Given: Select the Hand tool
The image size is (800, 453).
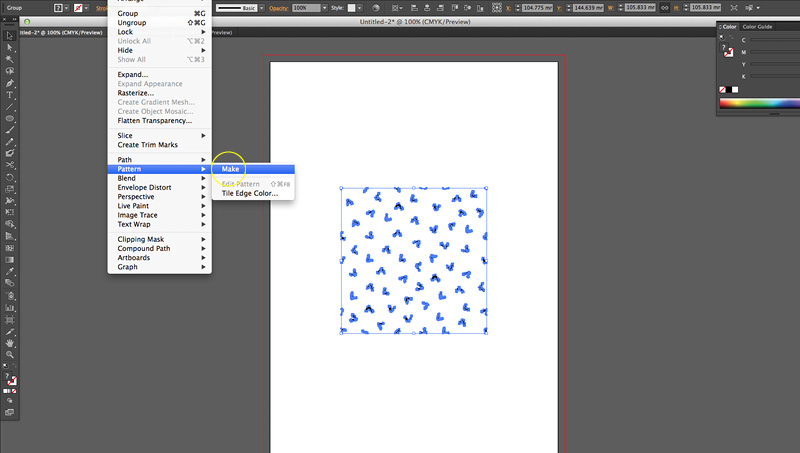Looking at the screenshot, I should [10, 343].
